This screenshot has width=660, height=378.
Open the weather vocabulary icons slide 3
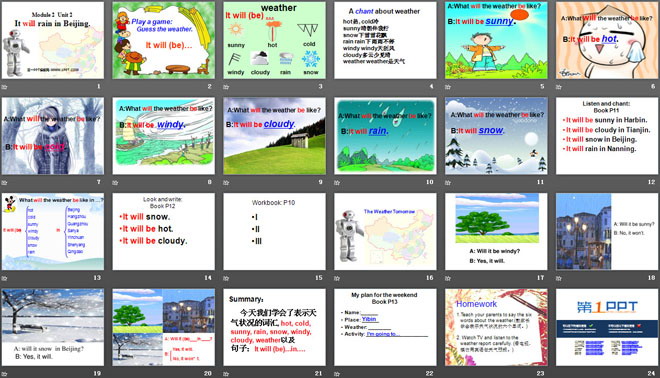coord(274,40)
